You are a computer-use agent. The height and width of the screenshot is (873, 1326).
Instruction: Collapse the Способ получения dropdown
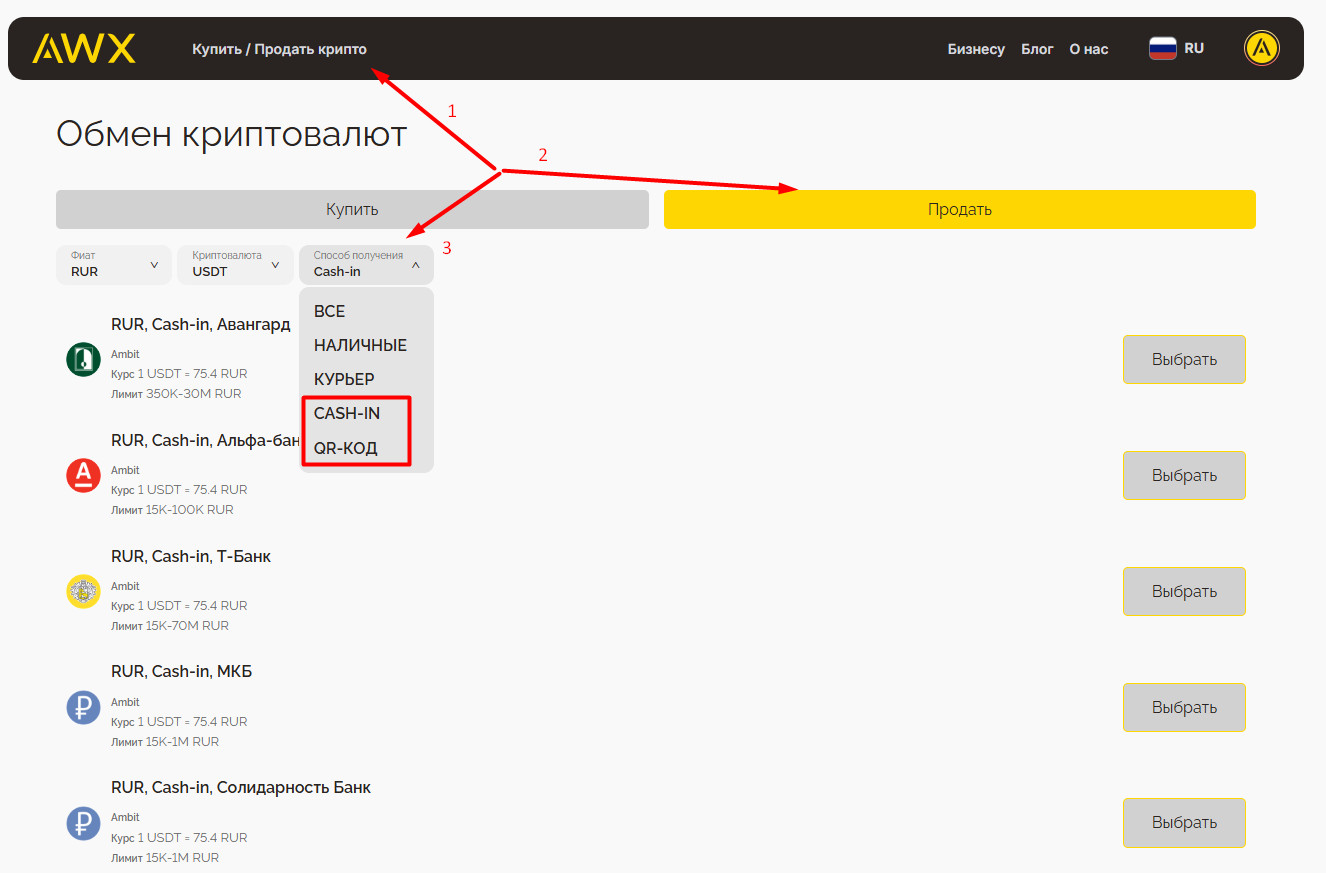pyautogui.click(x=366, y=265)
